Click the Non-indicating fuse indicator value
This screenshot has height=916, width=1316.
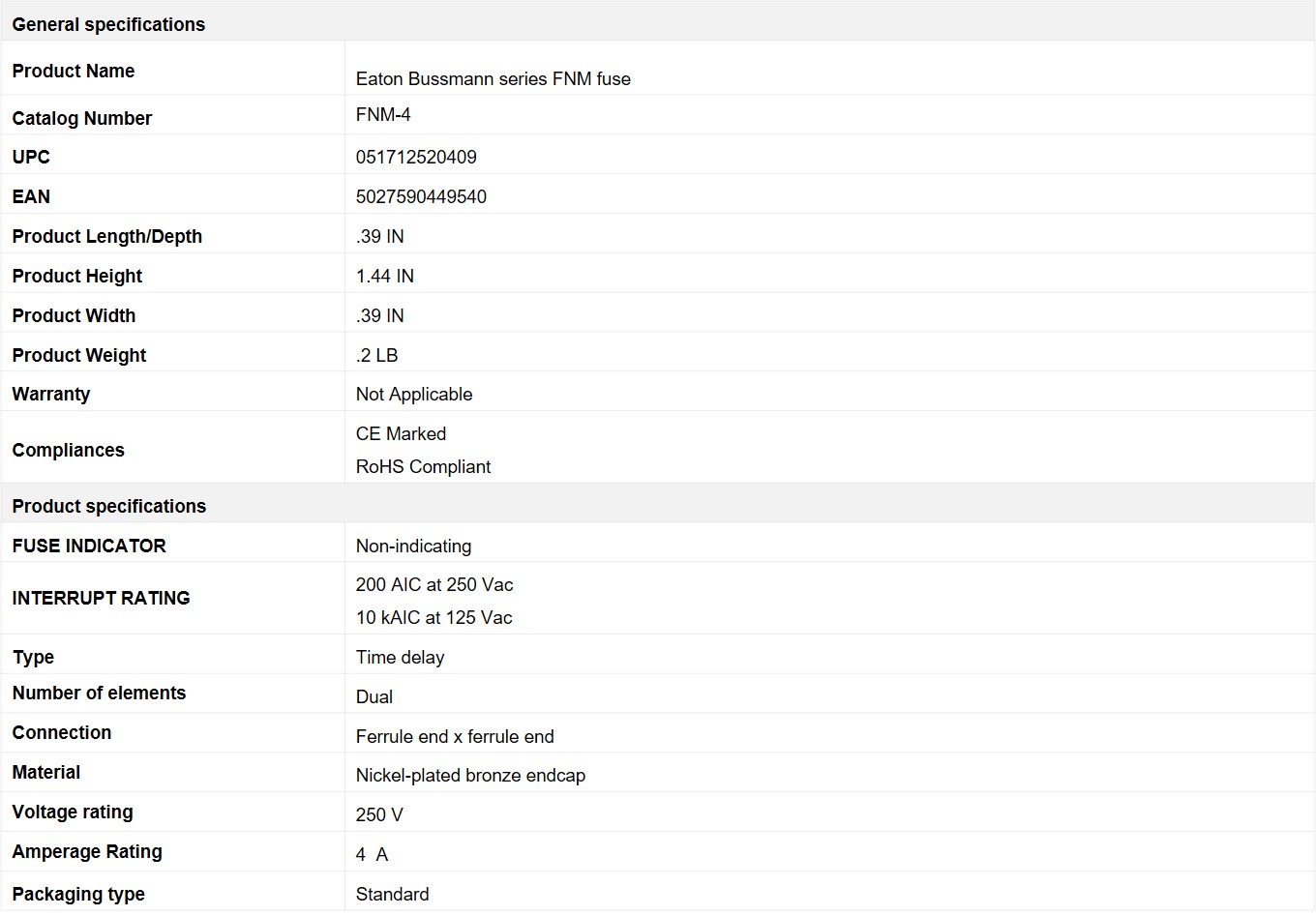413,547
